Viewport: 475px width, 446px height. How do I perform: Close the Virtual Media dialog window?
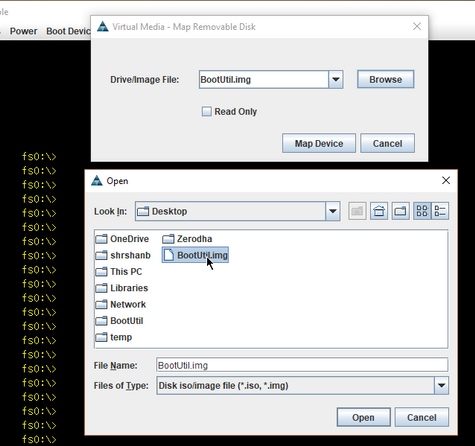(417, 26)
